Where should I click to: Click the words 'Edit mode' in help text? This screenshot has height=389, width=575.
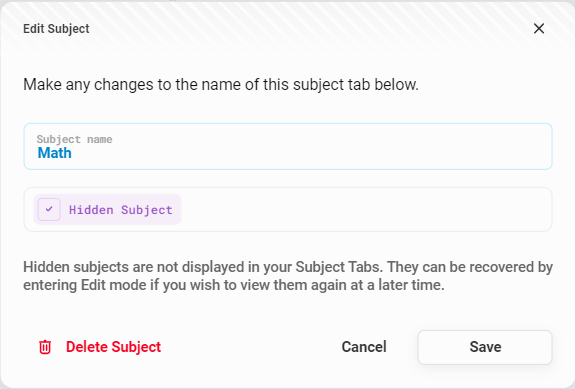pyautogui.click(x=114, y=285)
